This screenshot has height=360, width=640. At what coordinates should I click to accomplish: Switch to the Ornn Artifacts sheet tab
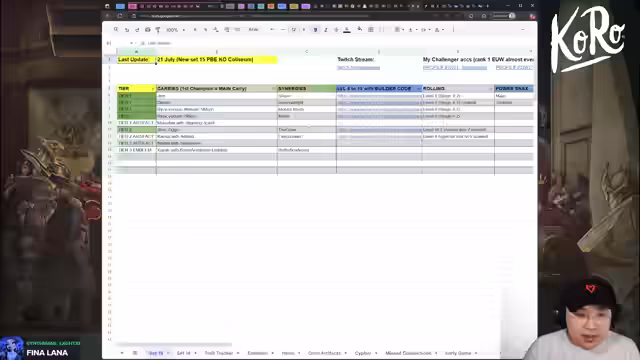pos(324,353)
